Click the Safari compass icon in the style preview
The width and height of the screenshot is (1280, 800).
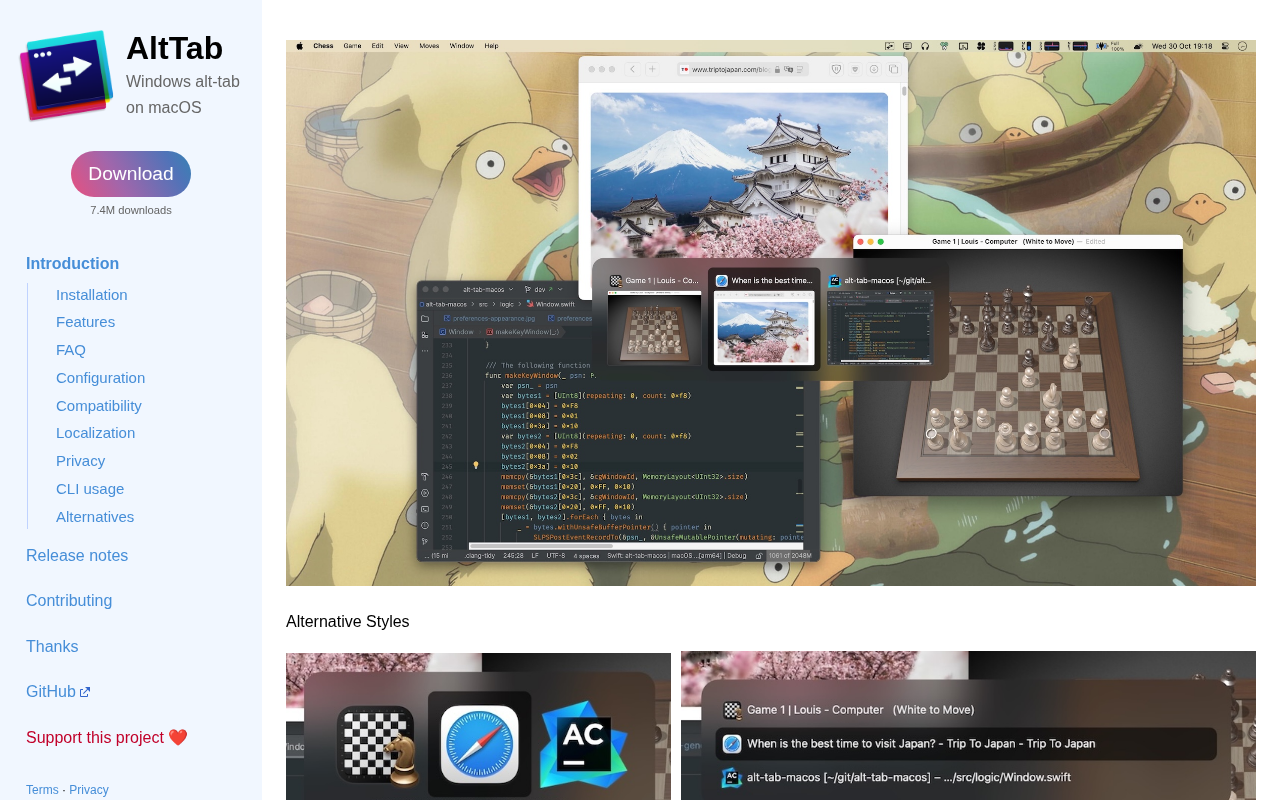479,743
